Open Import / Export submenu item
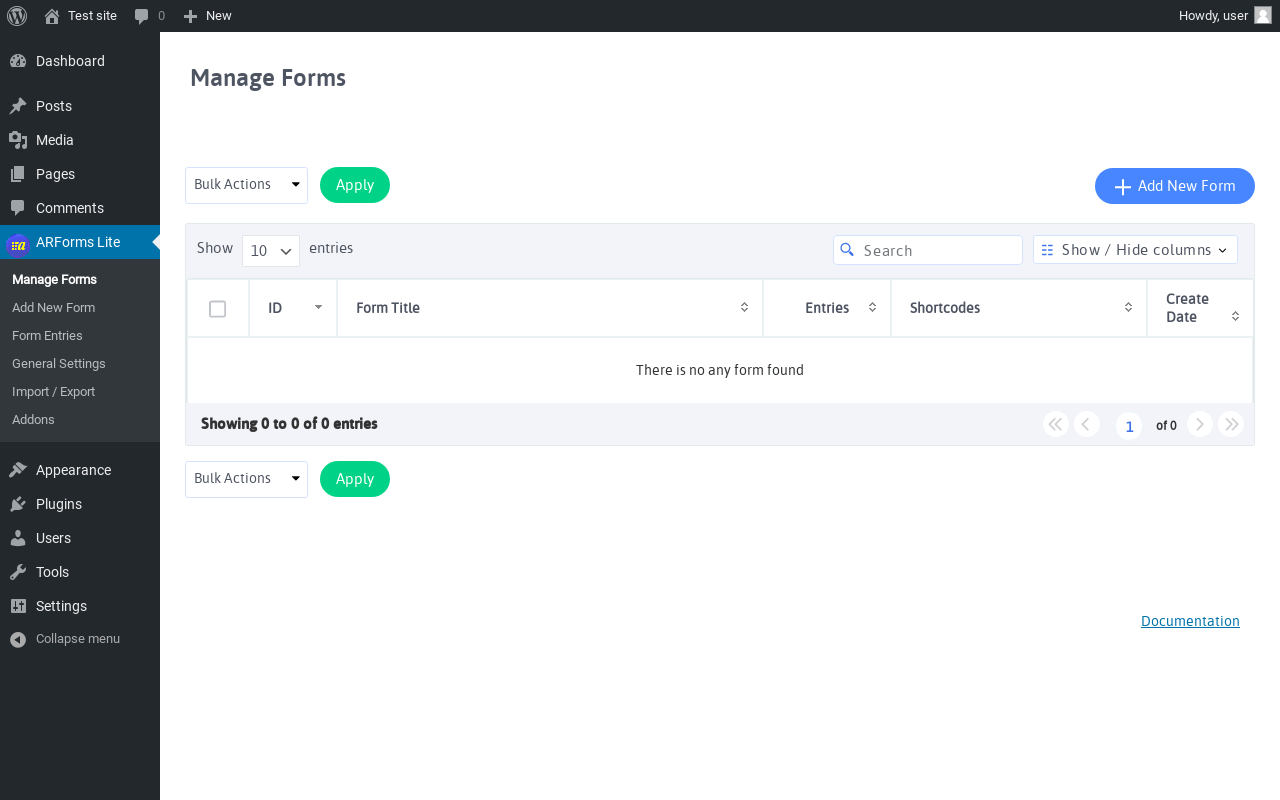Viewport: 1280px width, 800px height. point(53,391)
